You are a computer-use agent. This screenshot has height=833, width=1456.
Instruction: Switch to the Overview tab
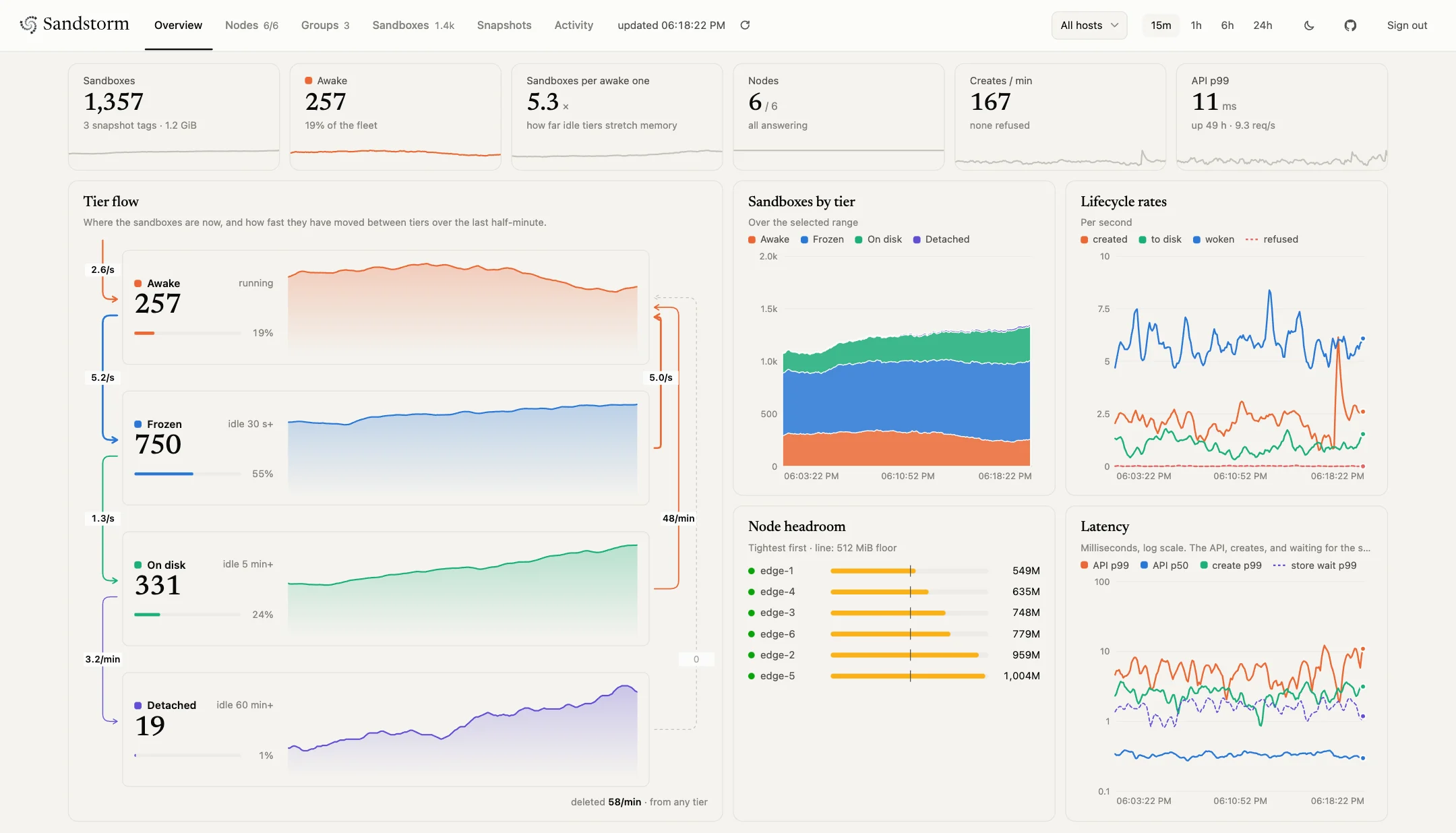tap(178, 25)
